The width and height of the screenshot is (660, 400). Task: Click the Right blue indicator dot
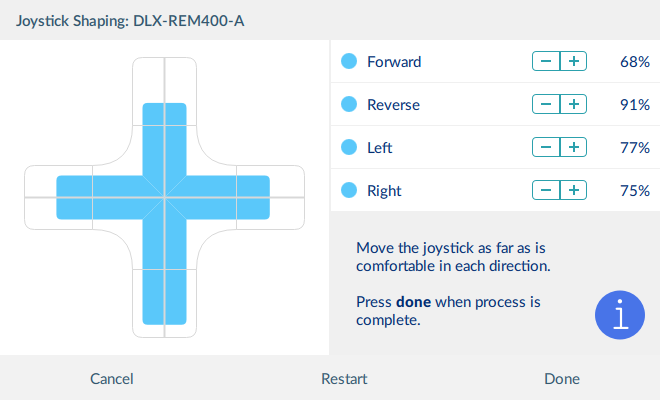point(349,190)
